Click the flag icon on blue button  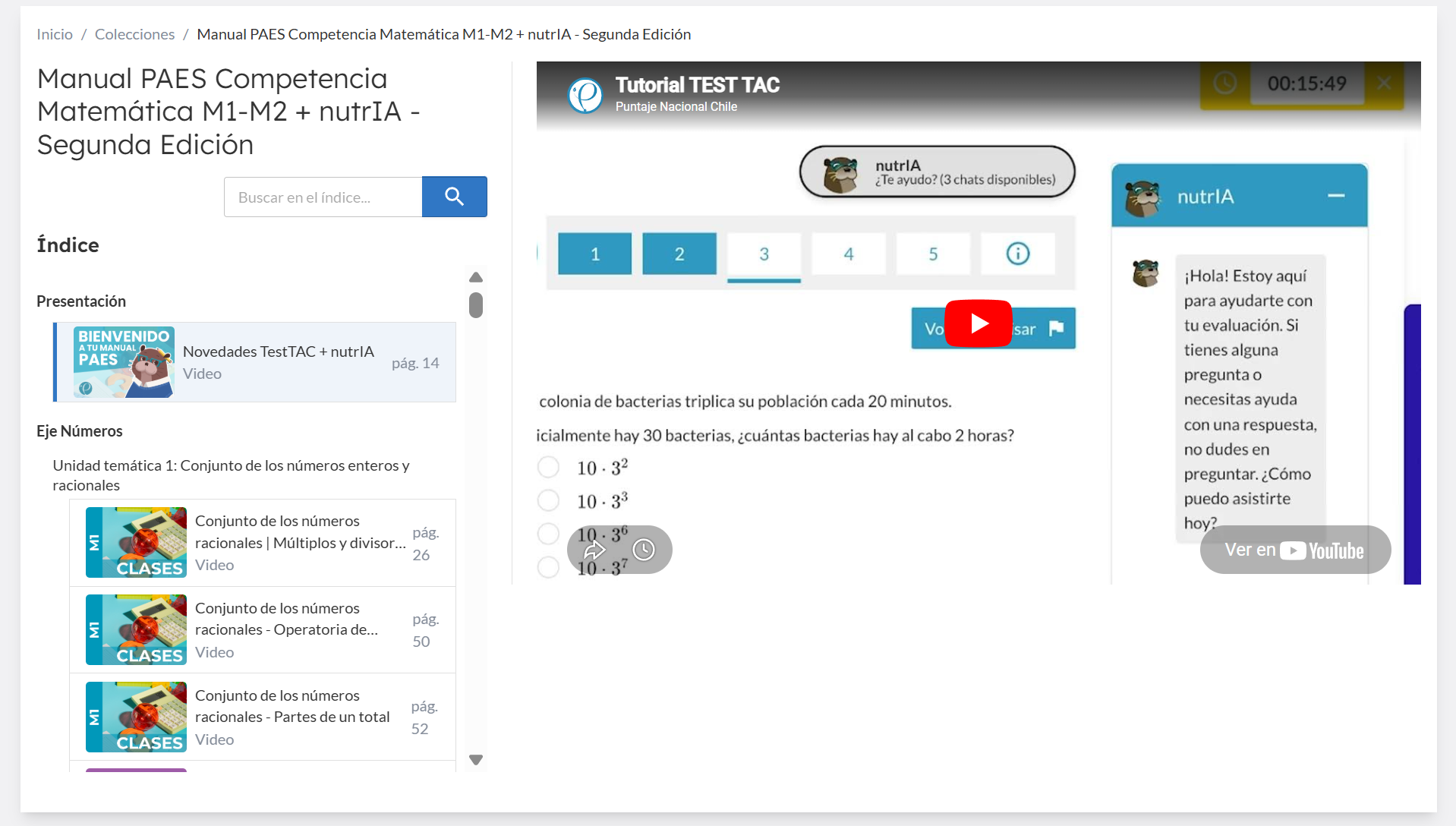[x=1056, y=328]
